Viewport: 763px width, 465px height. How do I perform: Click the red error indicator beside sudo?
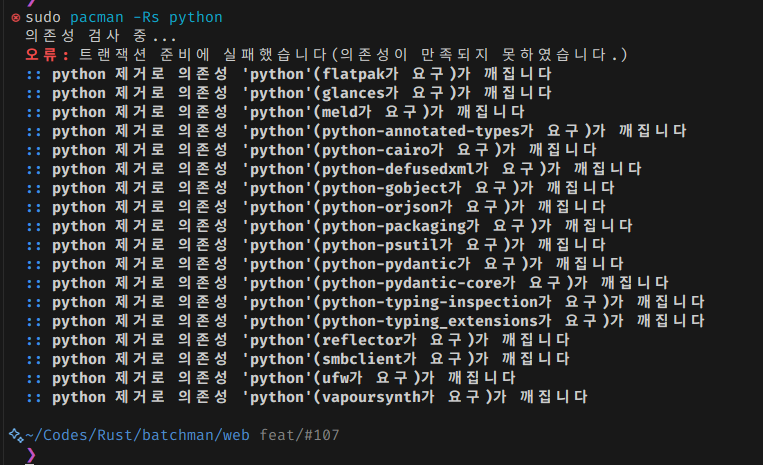point(14,18)
